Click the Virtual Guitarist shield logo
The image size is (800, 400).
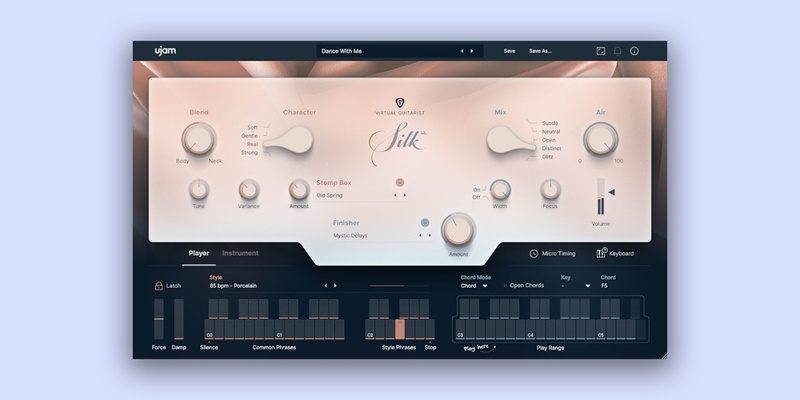click(x=400, y=103)
